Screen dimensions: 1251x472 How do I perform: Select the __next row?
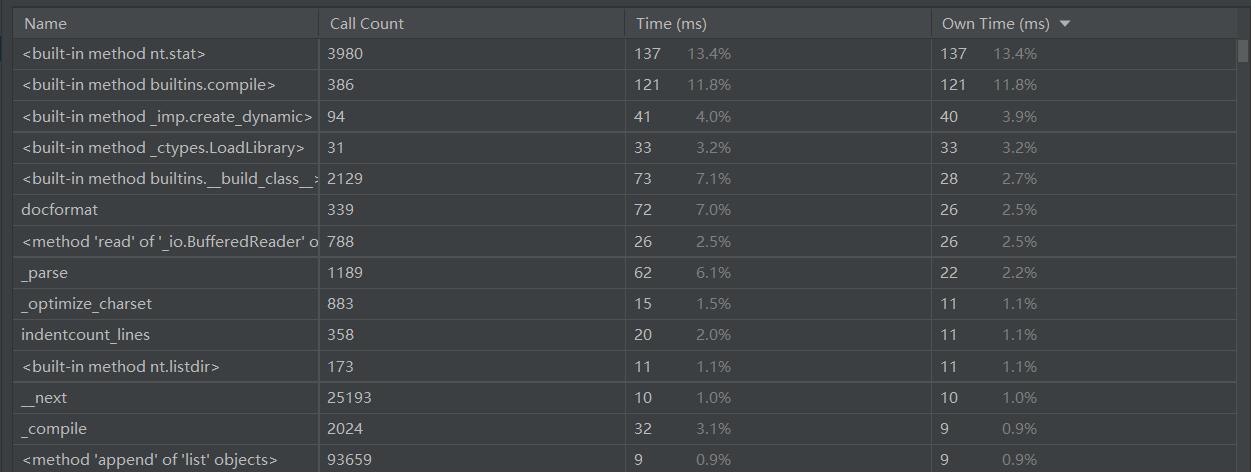tap(45, 398)
